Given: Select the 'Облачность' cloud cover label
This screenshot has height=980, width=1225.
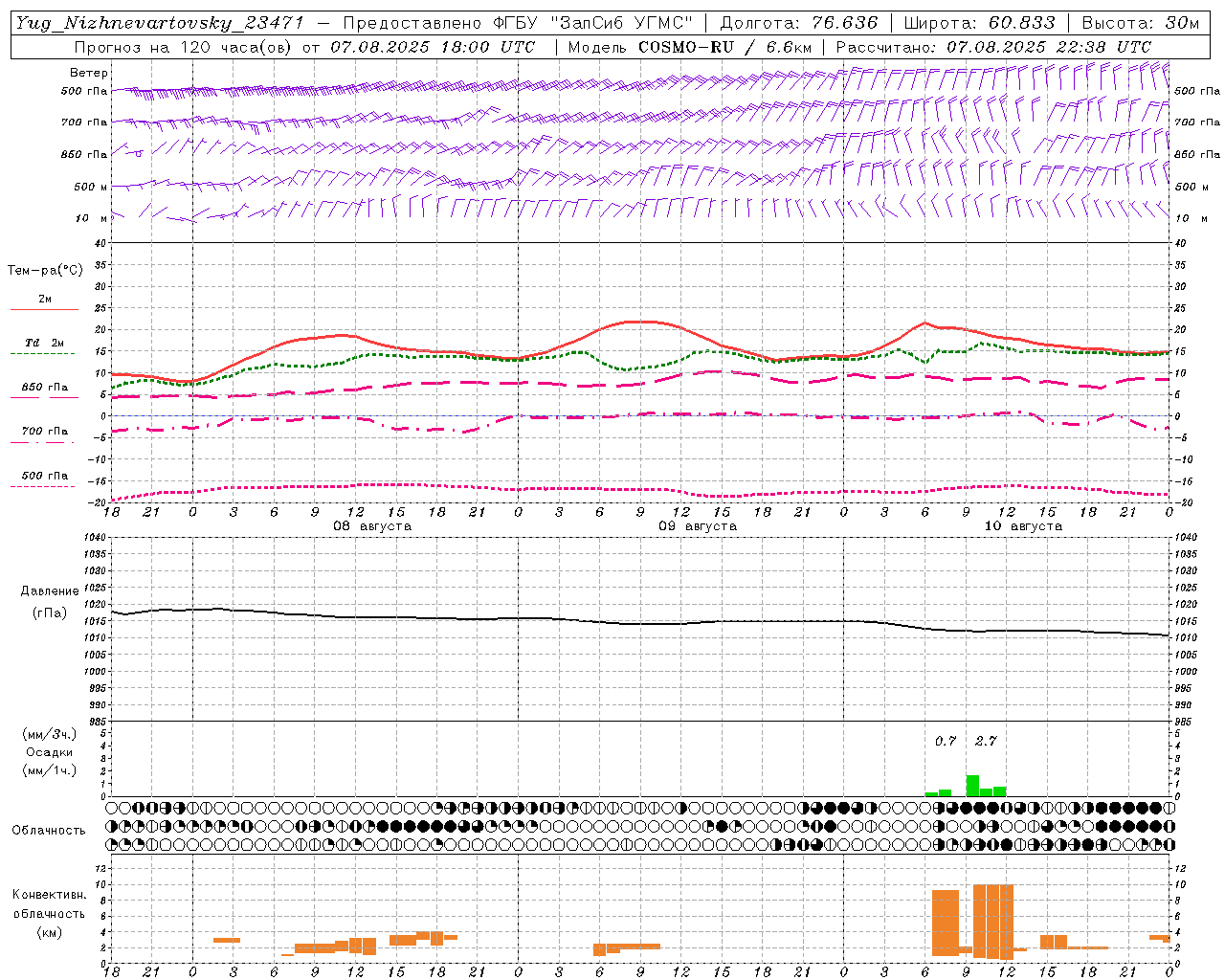Looking at the screenshot, I should tap(49, 831).
